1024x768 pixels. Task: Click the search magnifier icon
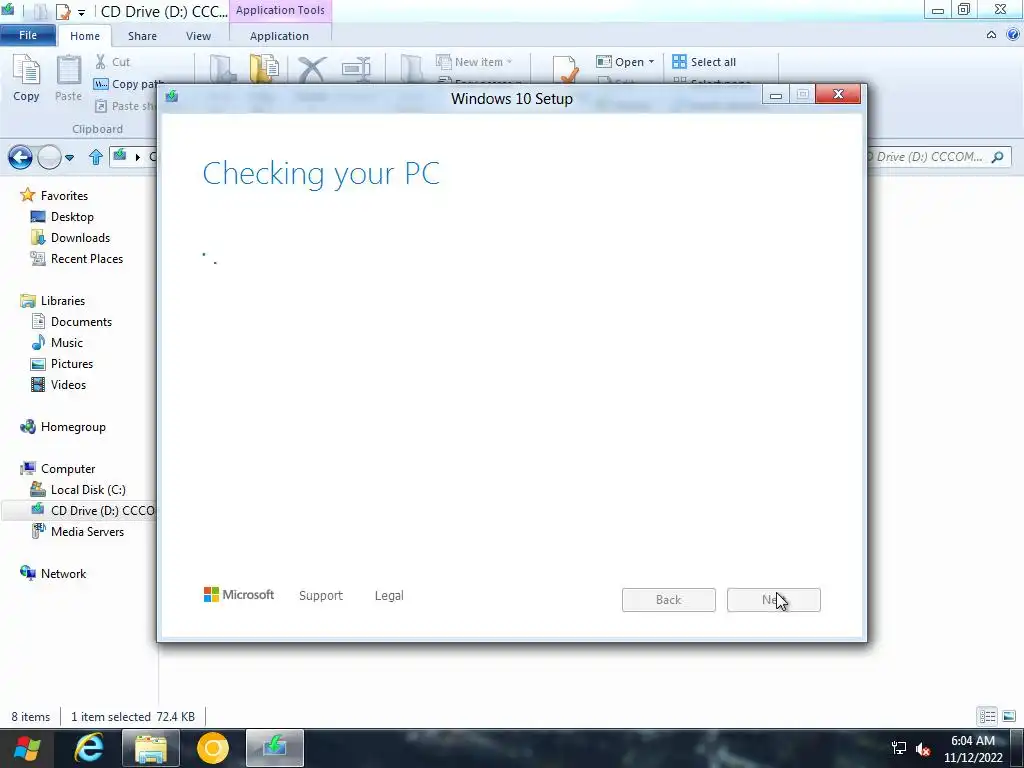coord(997,157)
